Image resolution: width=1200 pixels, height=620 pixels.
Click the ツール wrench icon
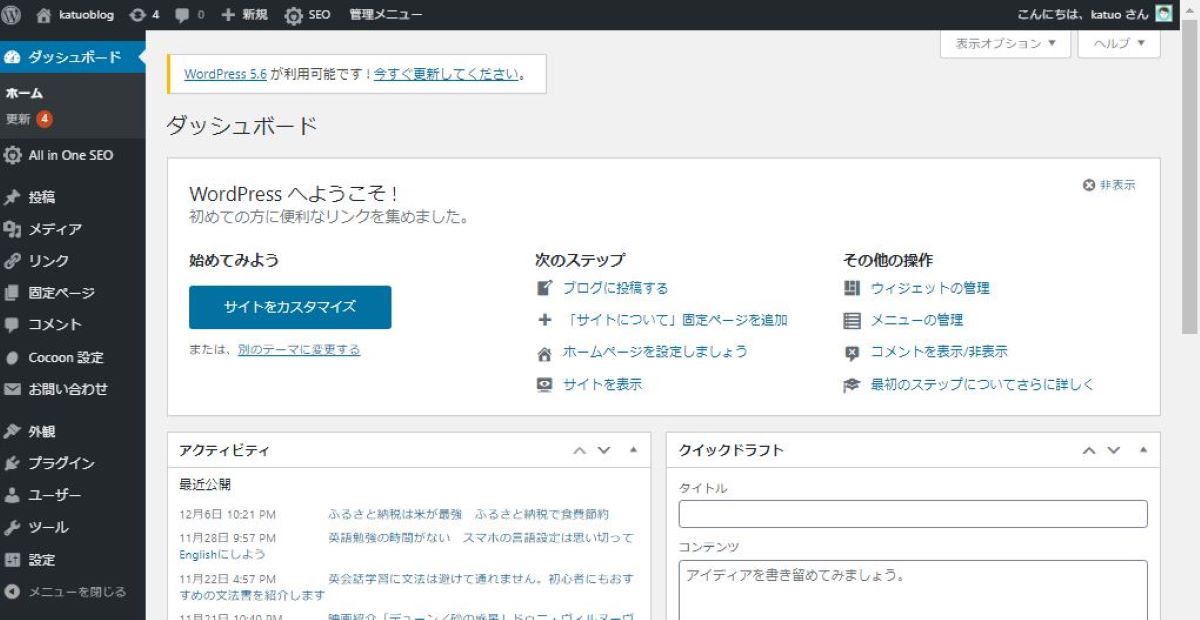pos(12,527)
